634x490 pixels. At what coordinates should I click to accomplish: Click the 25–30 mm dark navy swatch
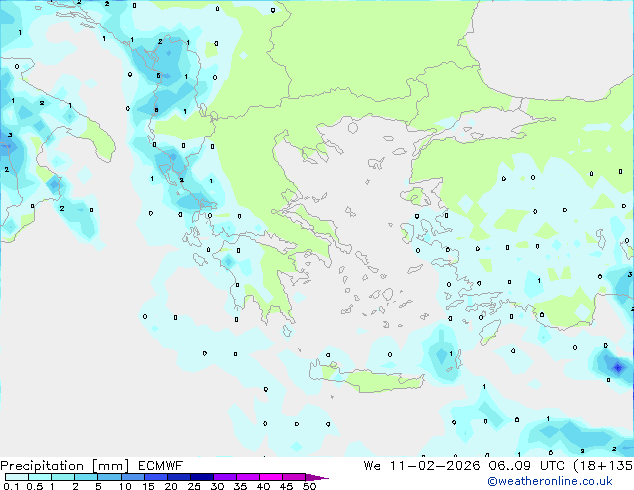tap(201, 477)
